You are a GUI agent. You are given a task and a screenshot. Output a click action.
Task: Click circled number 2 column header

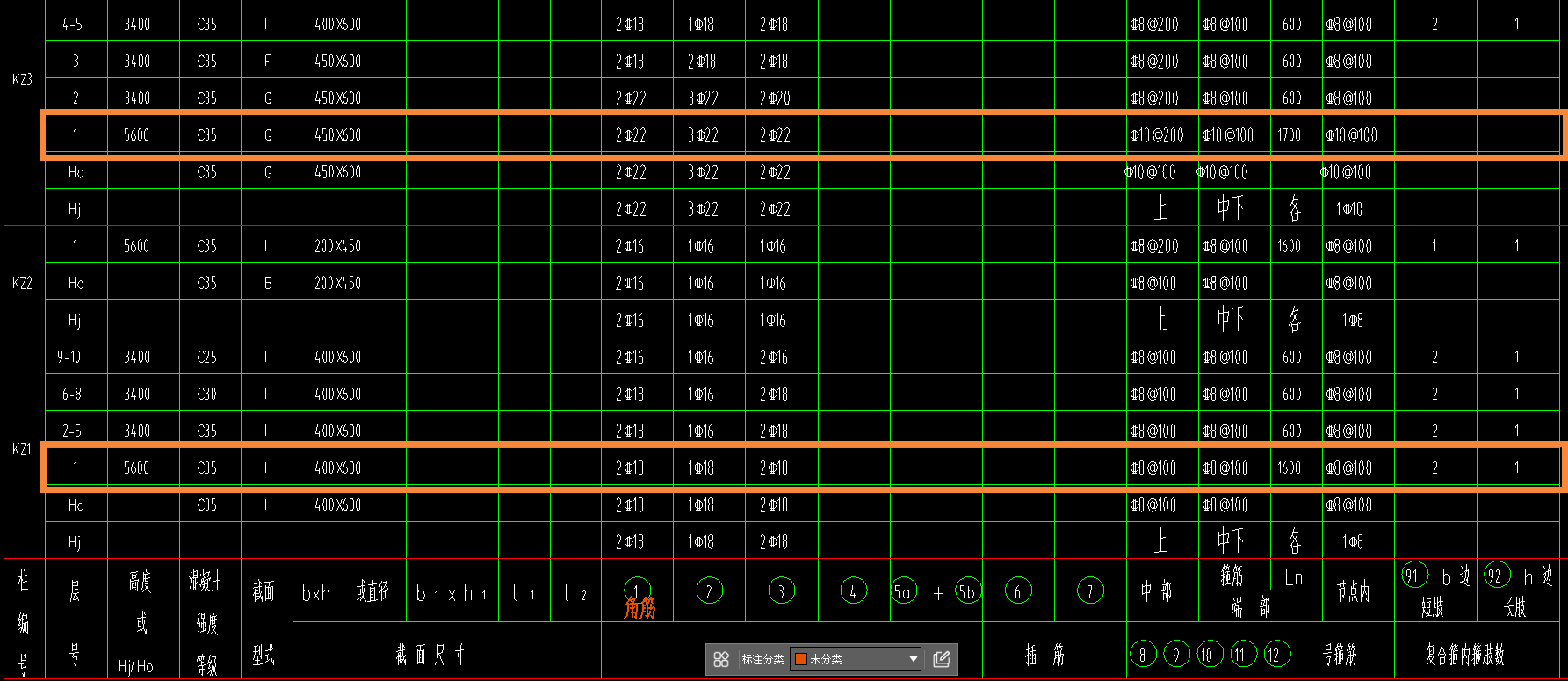pyautogui.click(x=709, y=590)
